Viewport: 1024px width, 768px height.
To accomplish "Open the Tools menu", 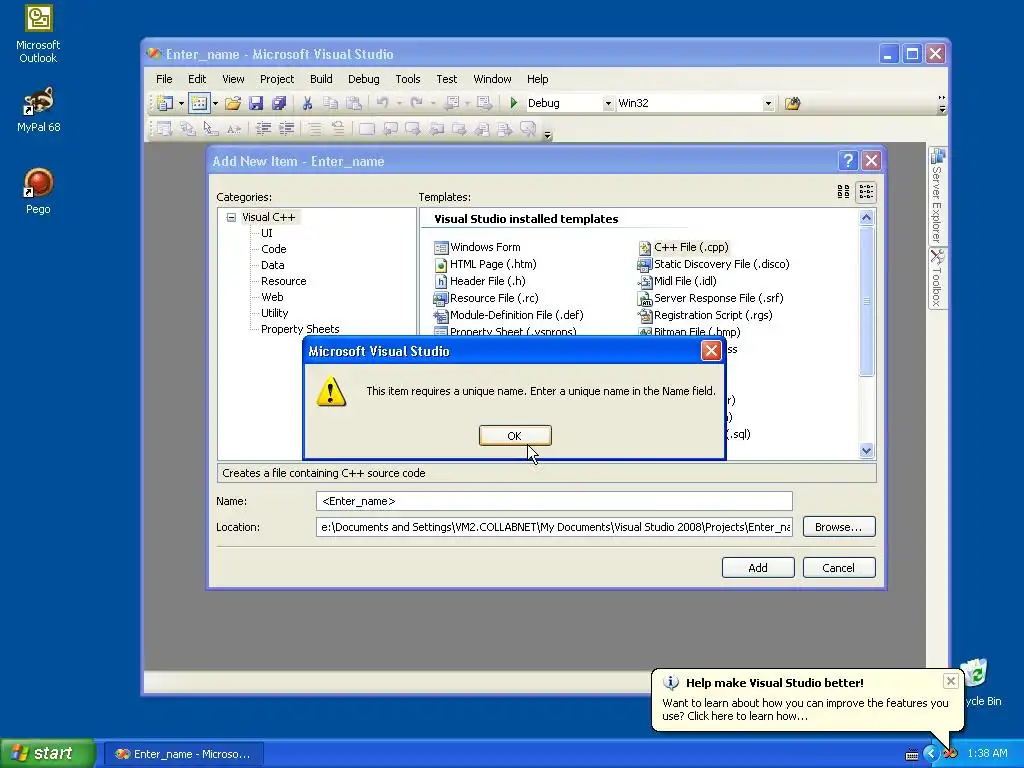I will click(408, 79).
